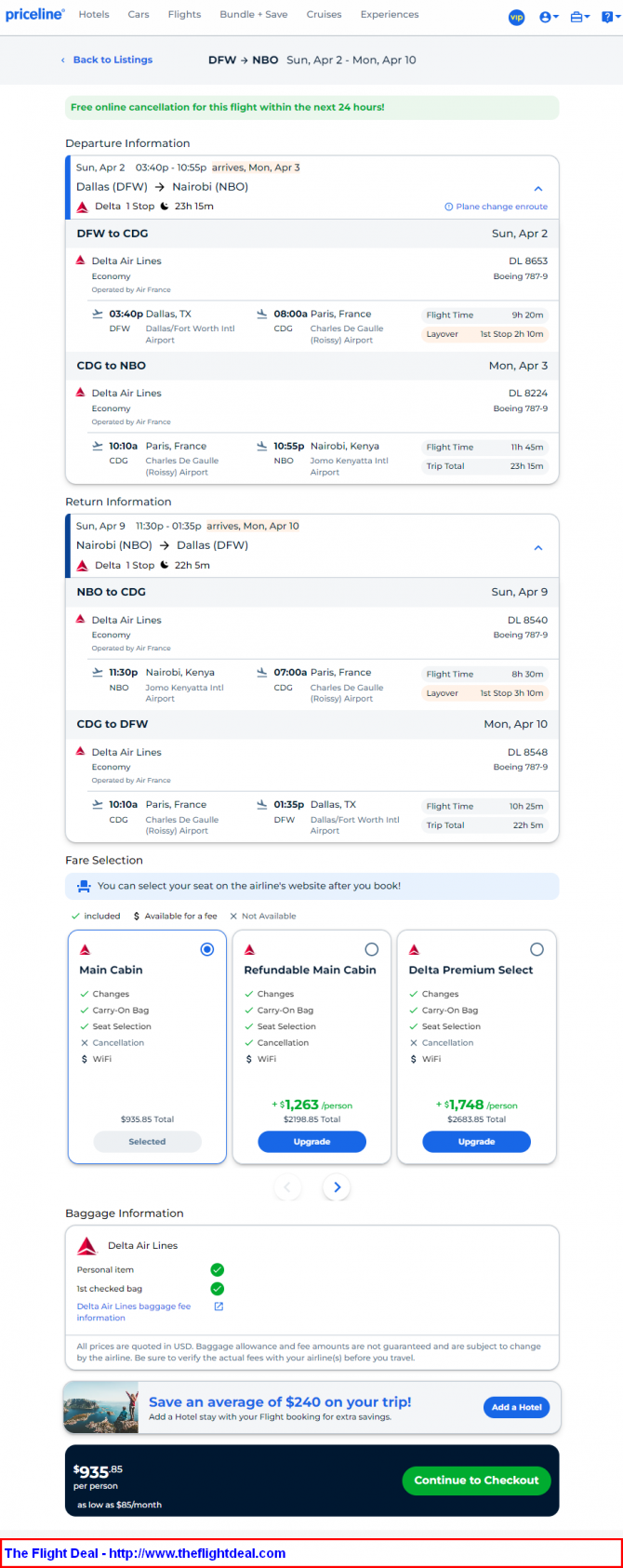
Task: Click the '$2683.85 Total' text
Action: (x=476, y=1119)
